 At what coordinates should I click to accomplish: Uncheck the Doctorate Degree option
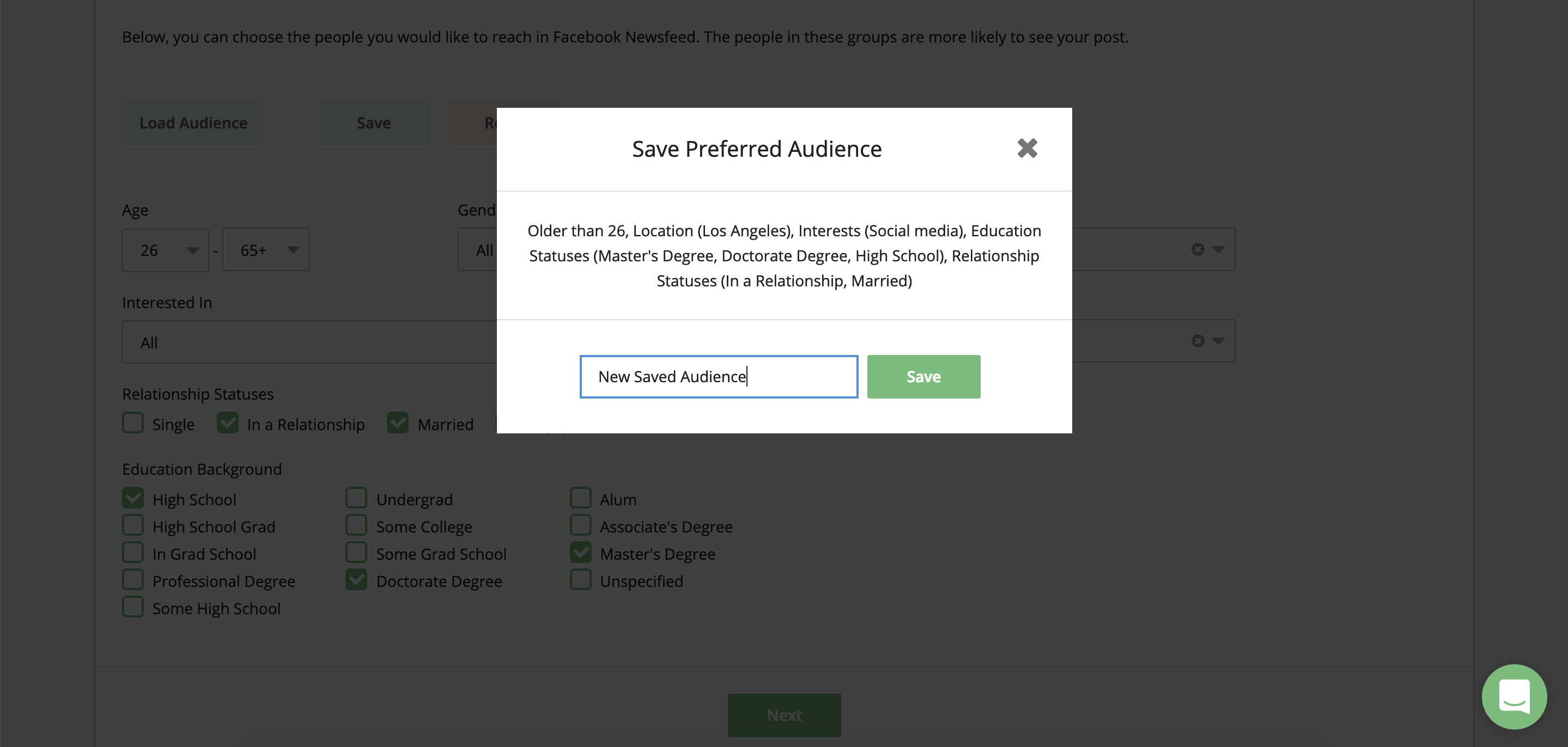pyautogui.click(x=357, y=579)
